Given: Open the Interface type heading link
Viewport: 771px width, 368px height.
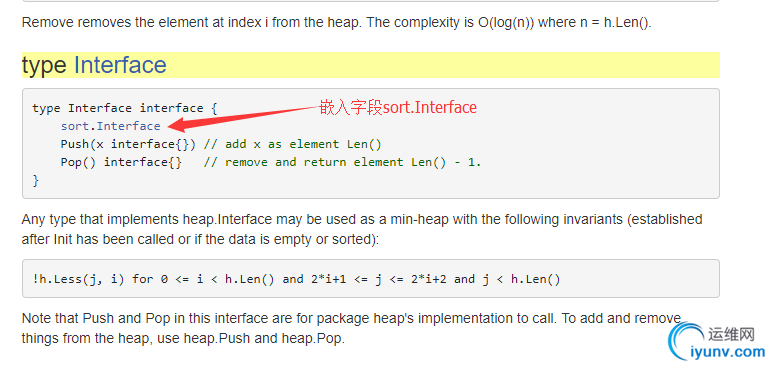Looking at the screenshot, I should pyautogui.click(x=120, y=65).
